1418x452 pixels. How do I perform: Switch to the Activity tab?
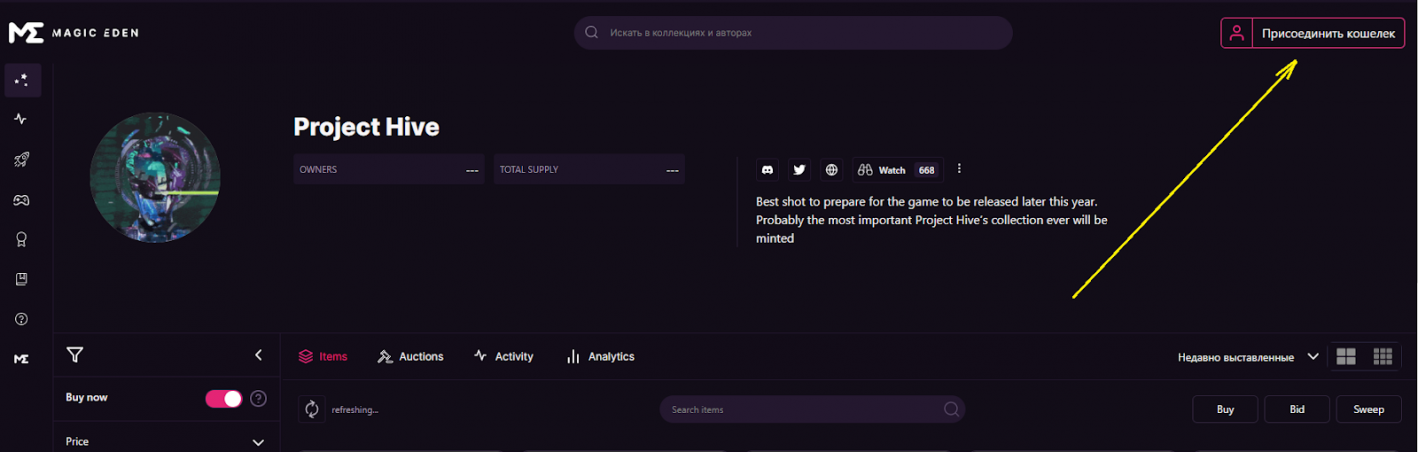[x=503, y=356]
